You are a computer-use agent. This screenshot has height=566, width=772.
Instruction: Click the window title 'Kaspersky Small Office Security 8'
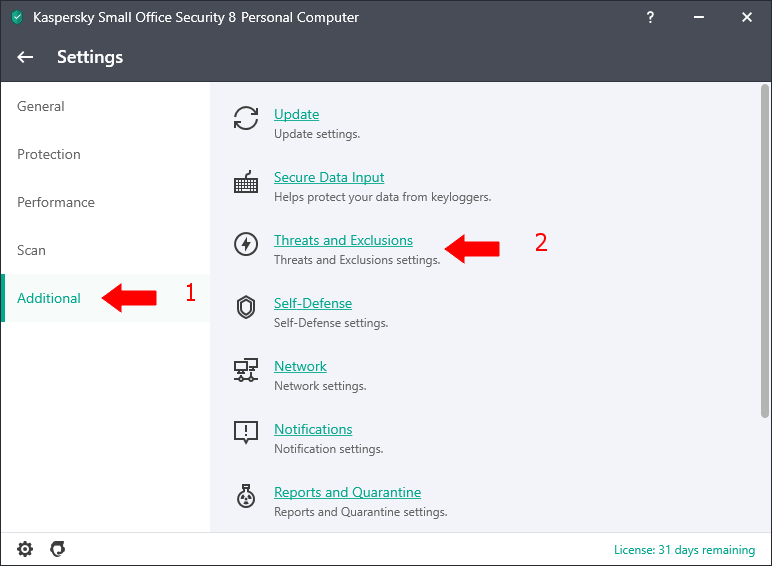(x=134, y=18)
